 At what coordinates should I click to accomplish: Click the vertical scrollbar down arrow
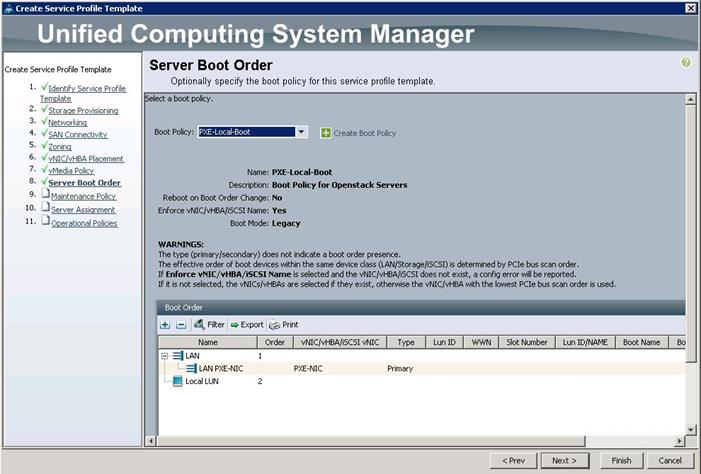point(691,430)
